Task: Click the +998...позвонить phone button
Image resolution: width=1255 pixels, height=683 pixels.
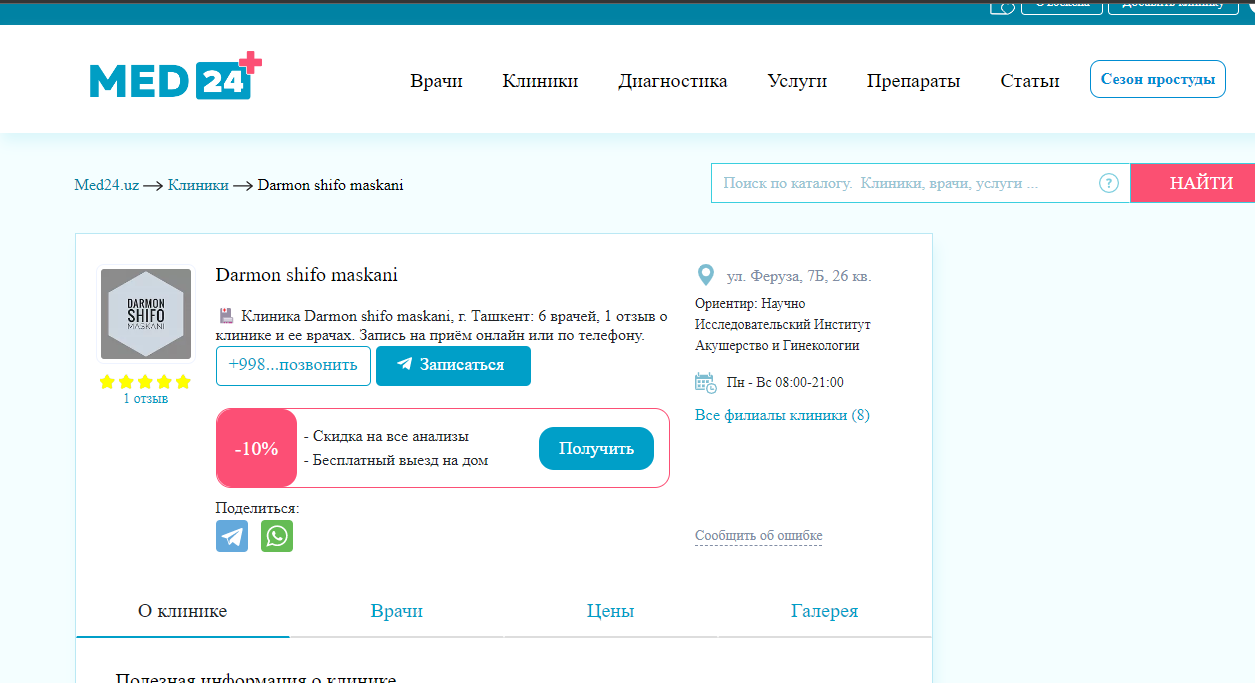Action: pos(293,365)
